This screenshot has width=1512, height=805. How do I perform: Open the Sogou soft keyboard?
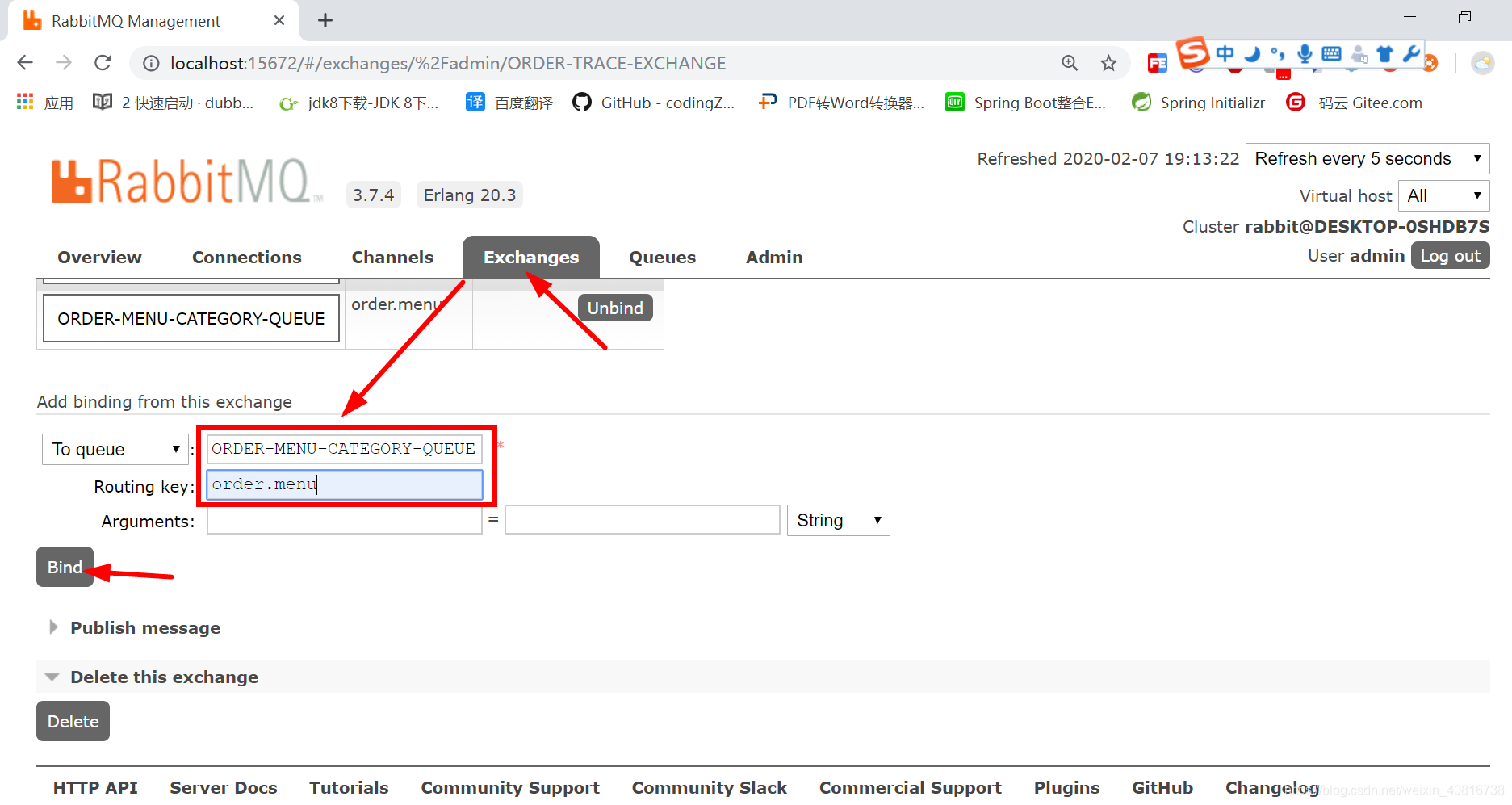pos(1332,54)
